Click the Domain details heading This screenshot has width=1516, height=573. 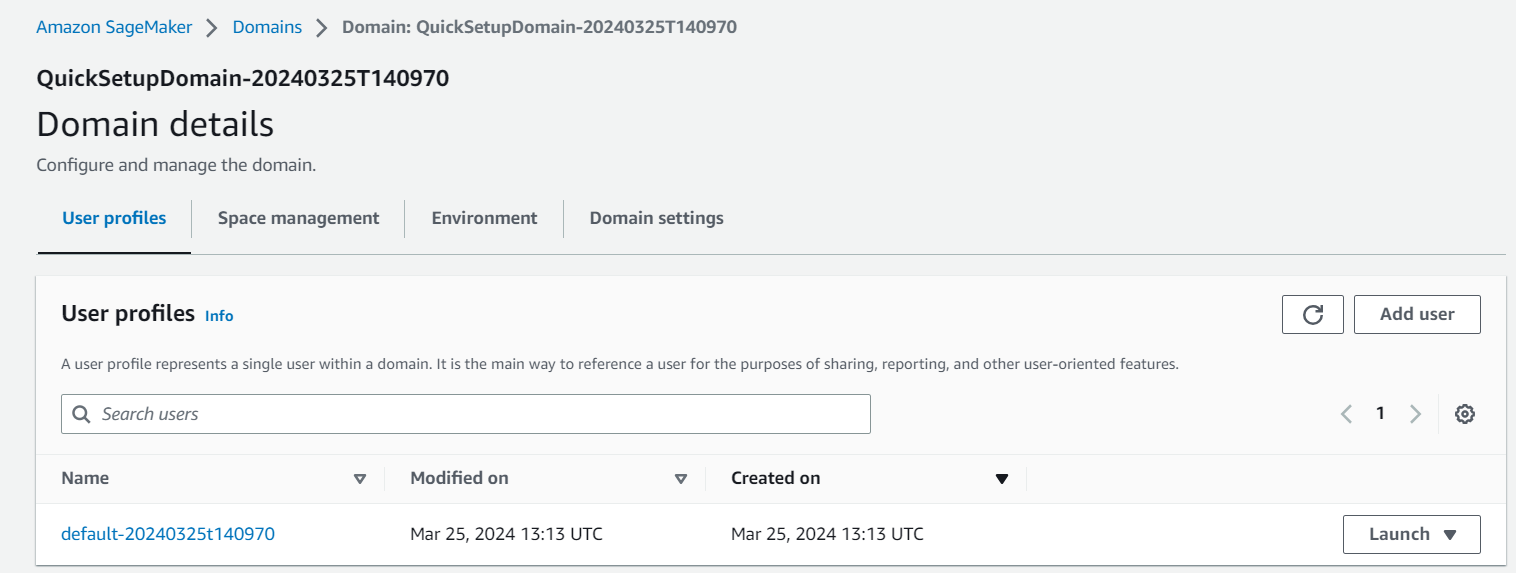pyautogui.click(x=155, y=124)
